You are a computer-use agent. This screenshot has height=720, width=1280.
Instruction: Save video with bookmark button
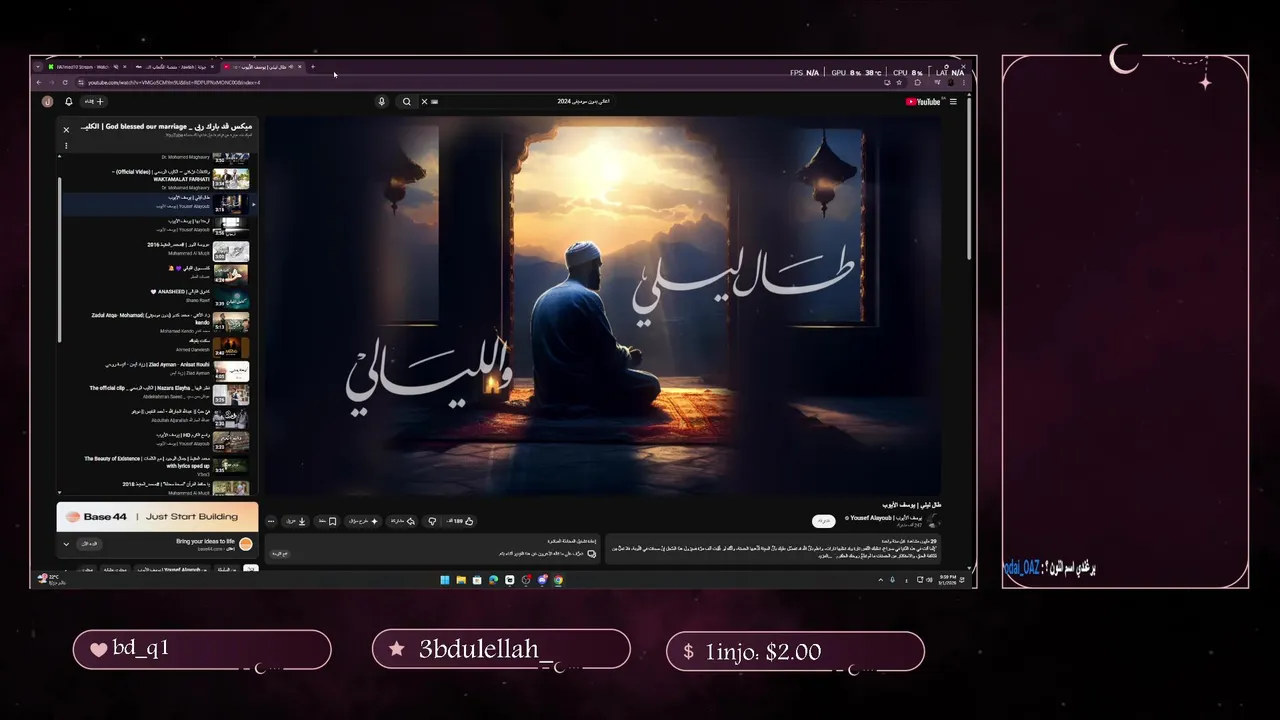tap(327, 521)
